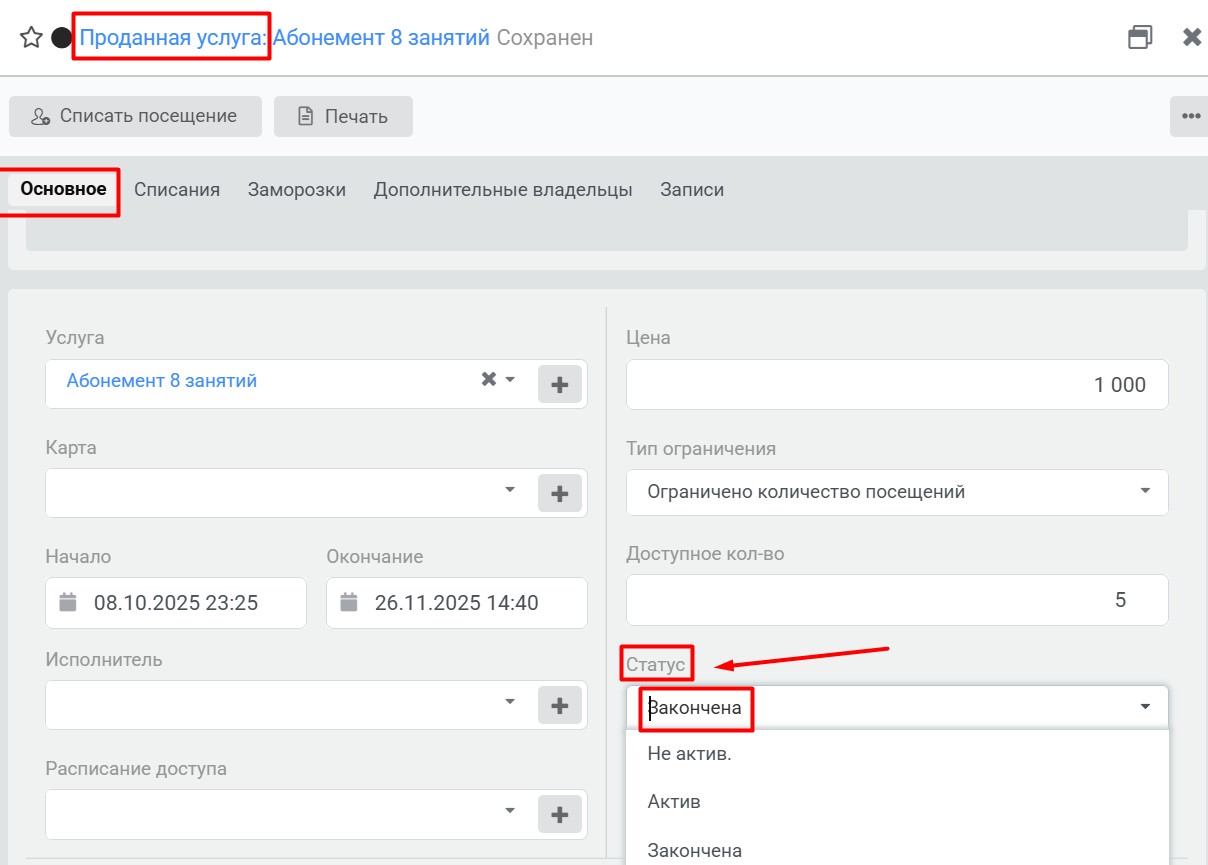
Task: Open Абонемент 8 занятий link in Услуга field
Action: tap(162, 381)
